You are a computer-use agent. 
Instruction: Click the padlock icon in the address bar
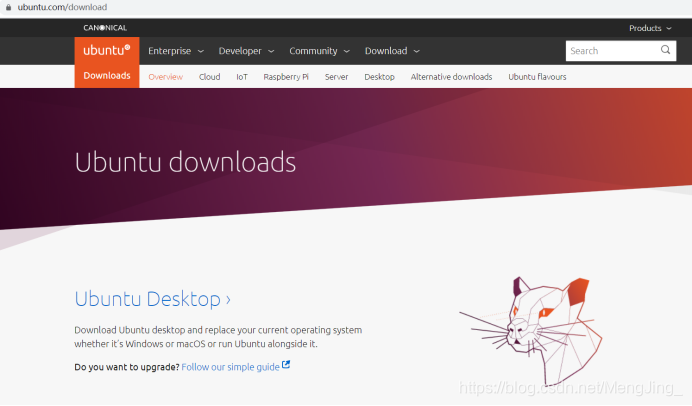click(x=8, y=7)
